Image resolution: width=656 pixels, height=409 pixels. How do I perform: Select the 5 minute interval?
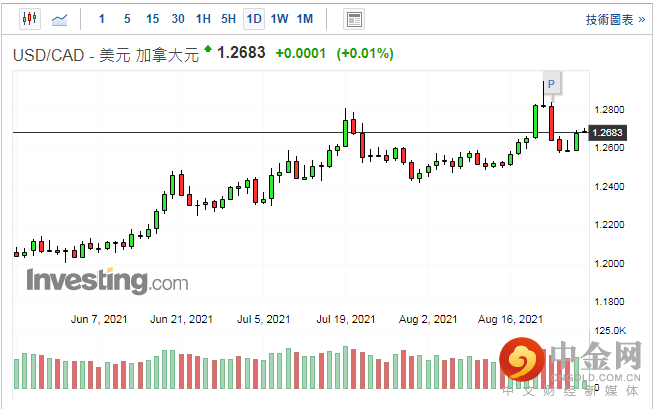pyautogui.click(x=127, y=19)
